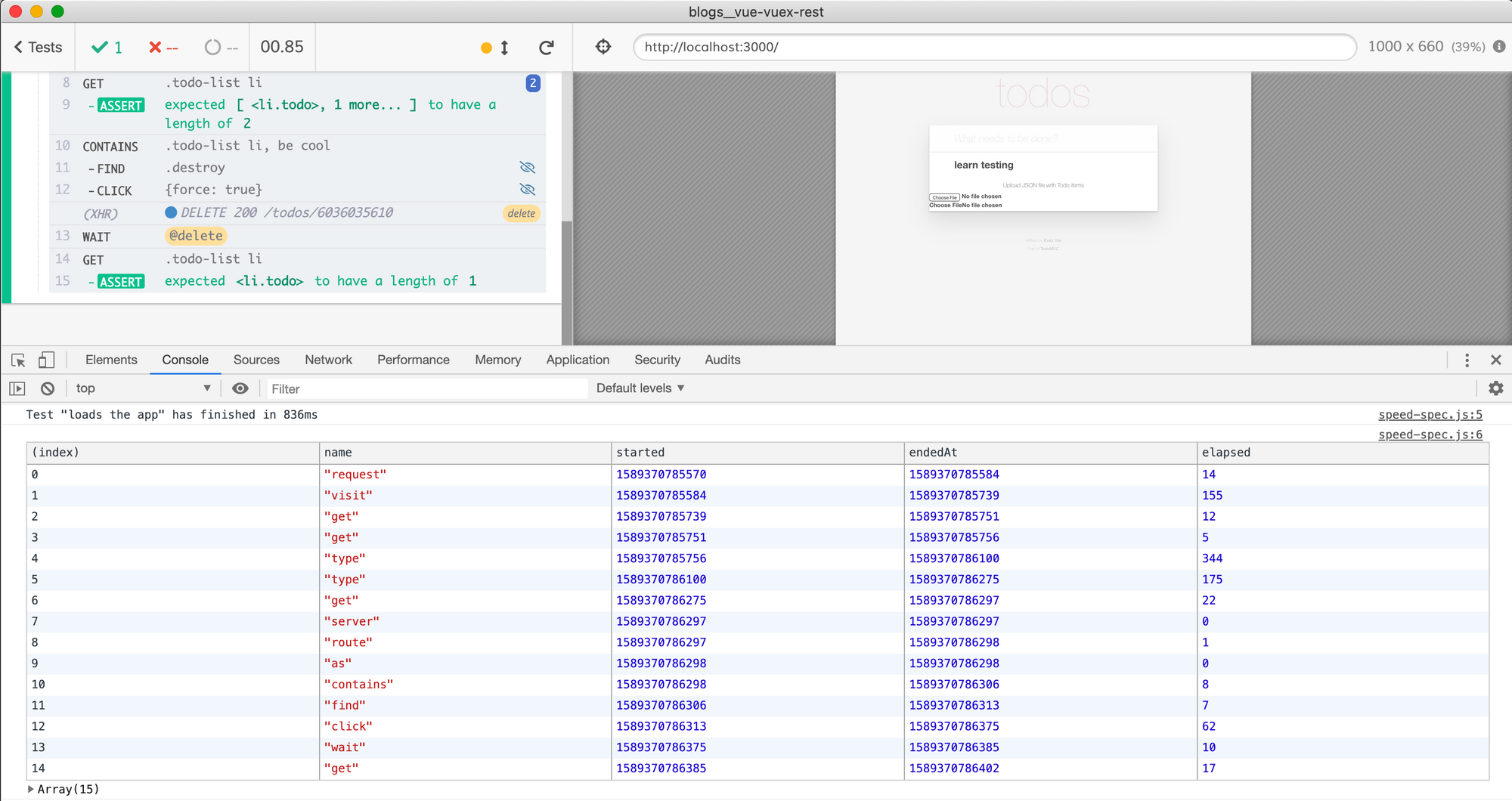Click the console Filter input field
The image size is (1512, 801).
click(427, 388)
